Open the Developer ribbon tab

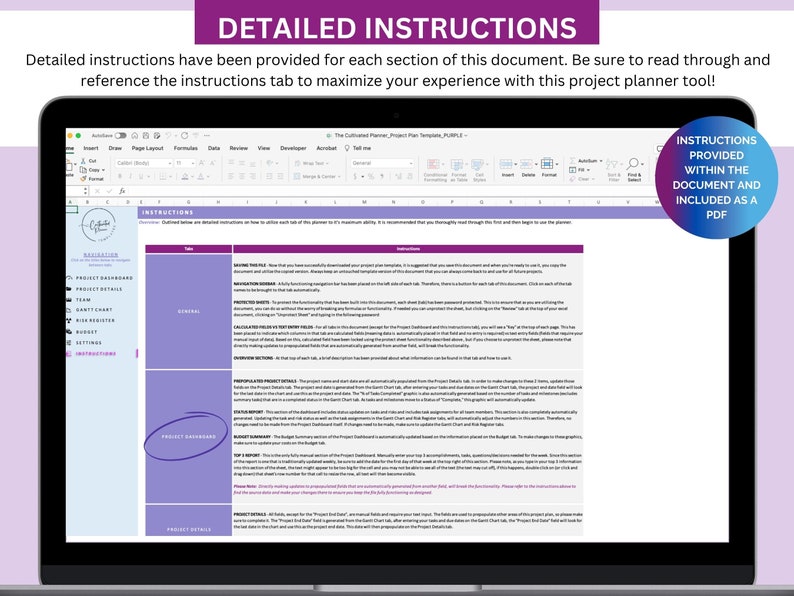click(293, 148)
